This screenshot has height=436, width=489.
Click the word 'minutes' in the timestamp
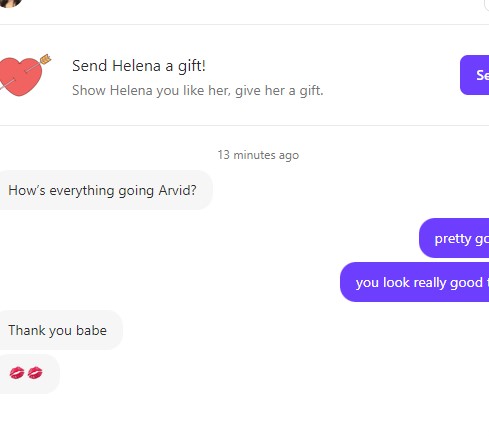(x=254, y=155)
